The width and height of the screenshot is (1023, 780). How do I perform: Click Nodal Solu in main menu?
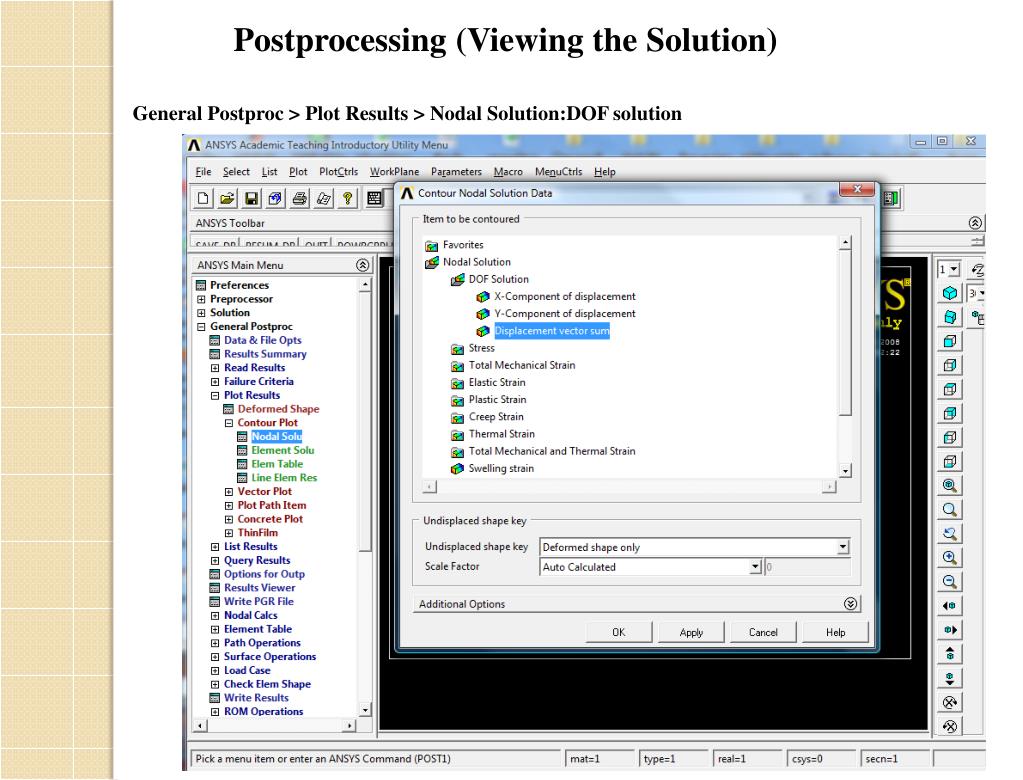point(277,436)
